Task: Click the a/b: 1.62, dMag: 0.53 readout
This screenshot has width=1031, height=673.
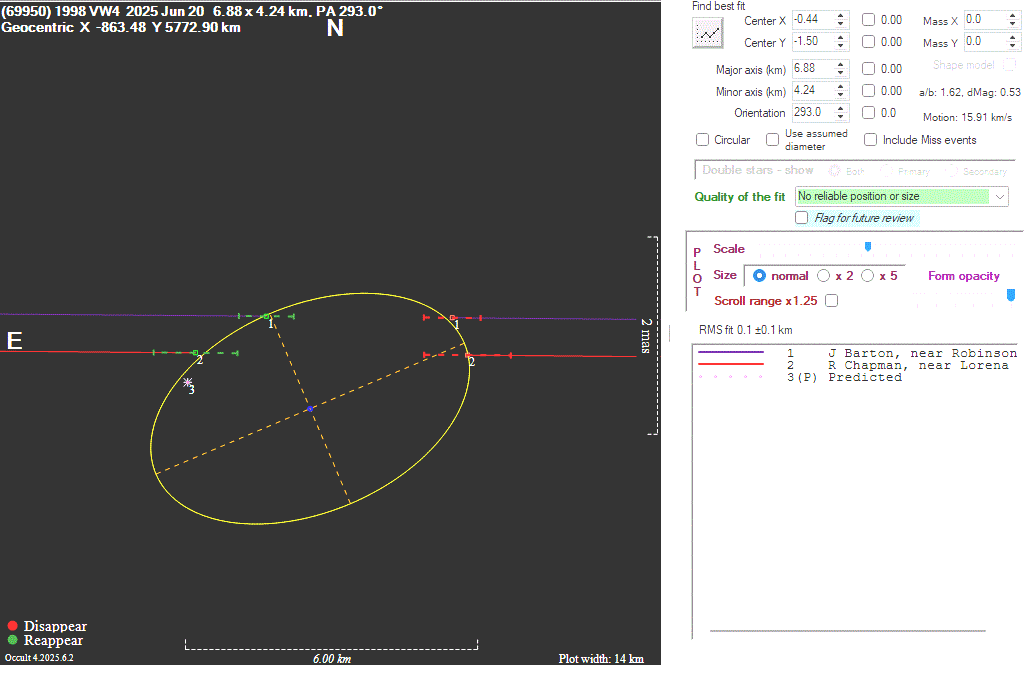Action: pos(970,93)
